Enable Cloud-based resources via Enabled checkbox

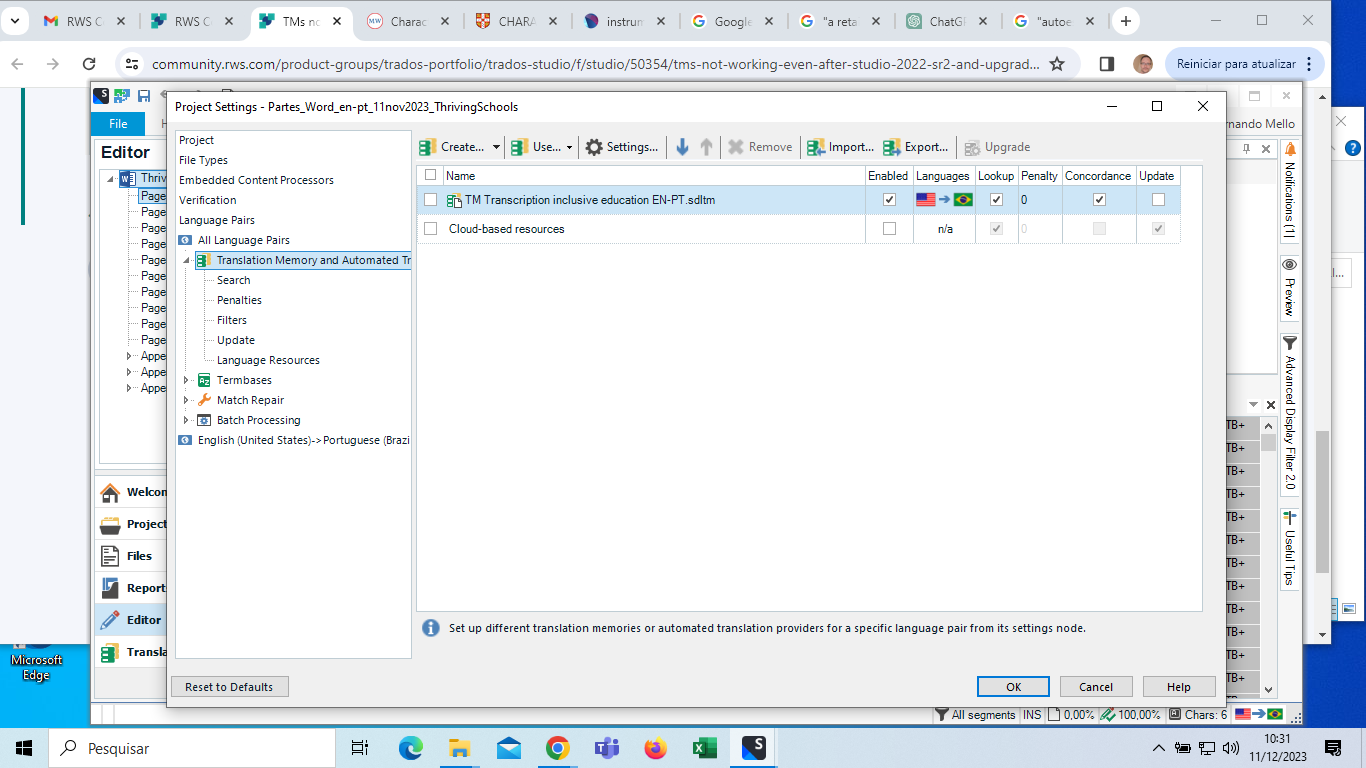[889, 229]
